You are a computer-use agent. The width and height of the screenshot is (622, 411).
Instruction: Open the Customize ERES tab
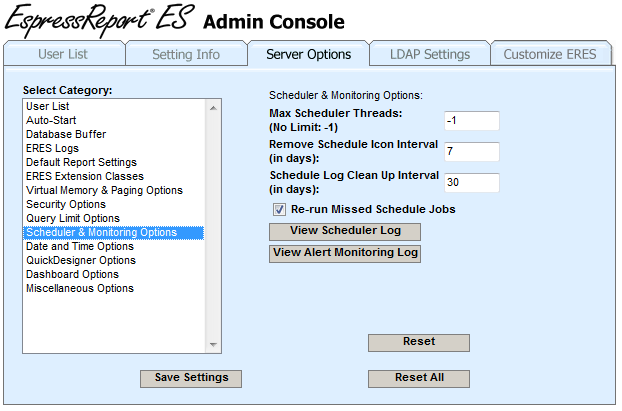551,54
